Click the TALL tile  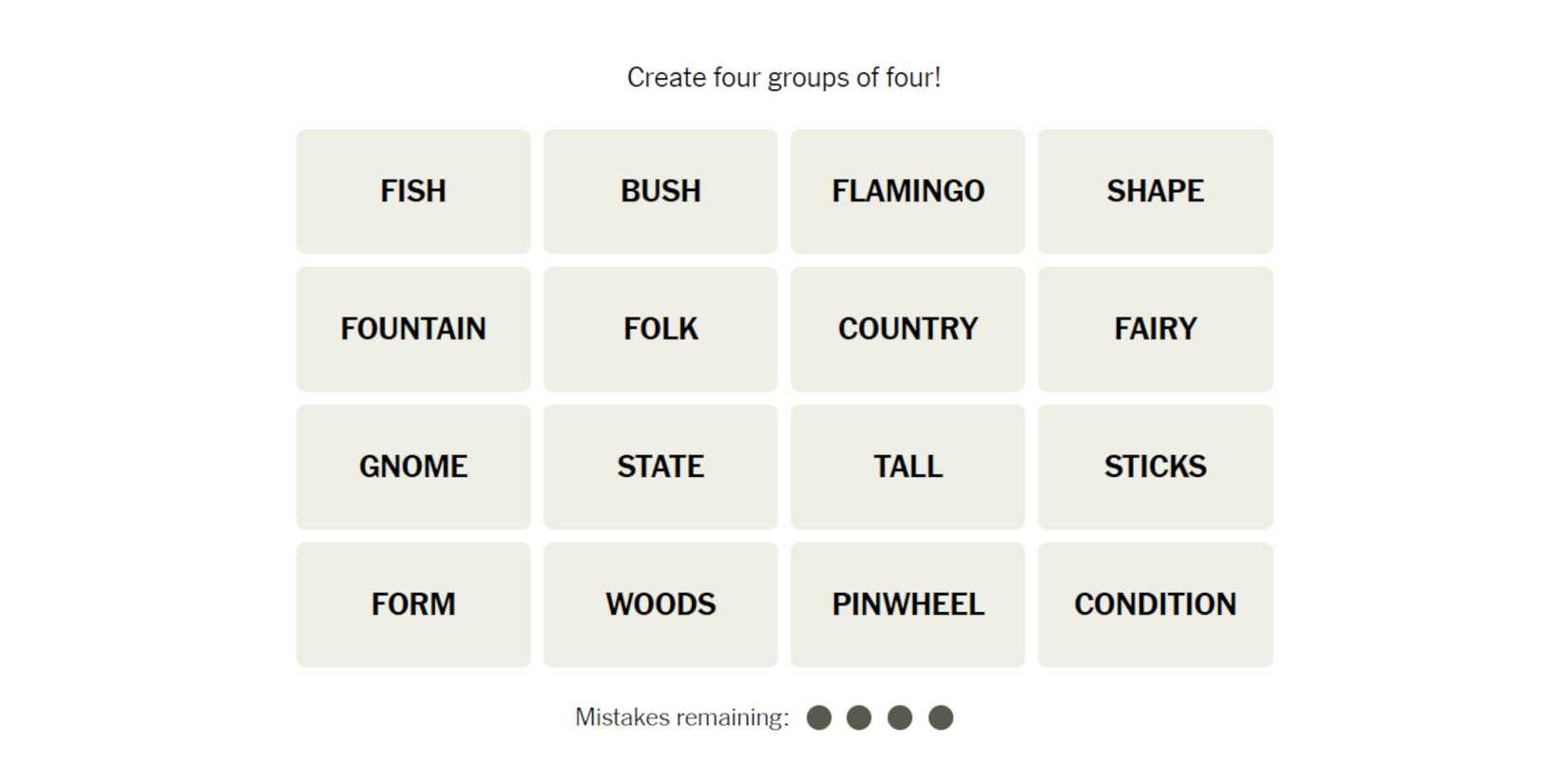point(908,467)
